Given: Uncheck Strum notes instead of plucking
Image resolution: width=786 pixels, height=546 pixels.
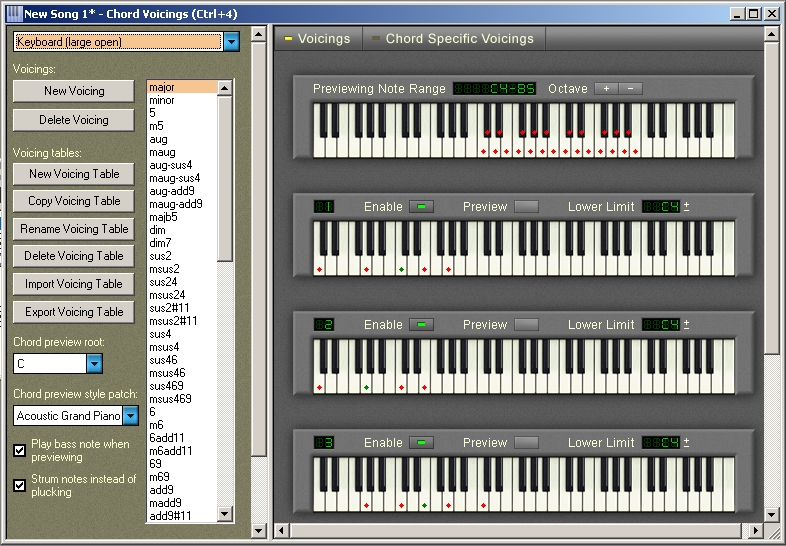Looking at the screenshot, I should click(x=20, y=485).
